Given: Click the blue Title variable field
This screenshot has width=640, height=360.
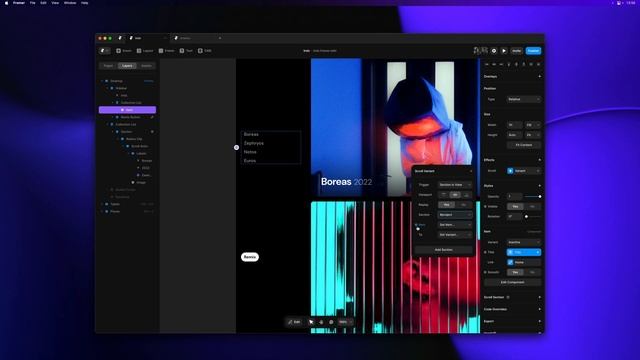Looking at the screenshot, I should [524, 252].
